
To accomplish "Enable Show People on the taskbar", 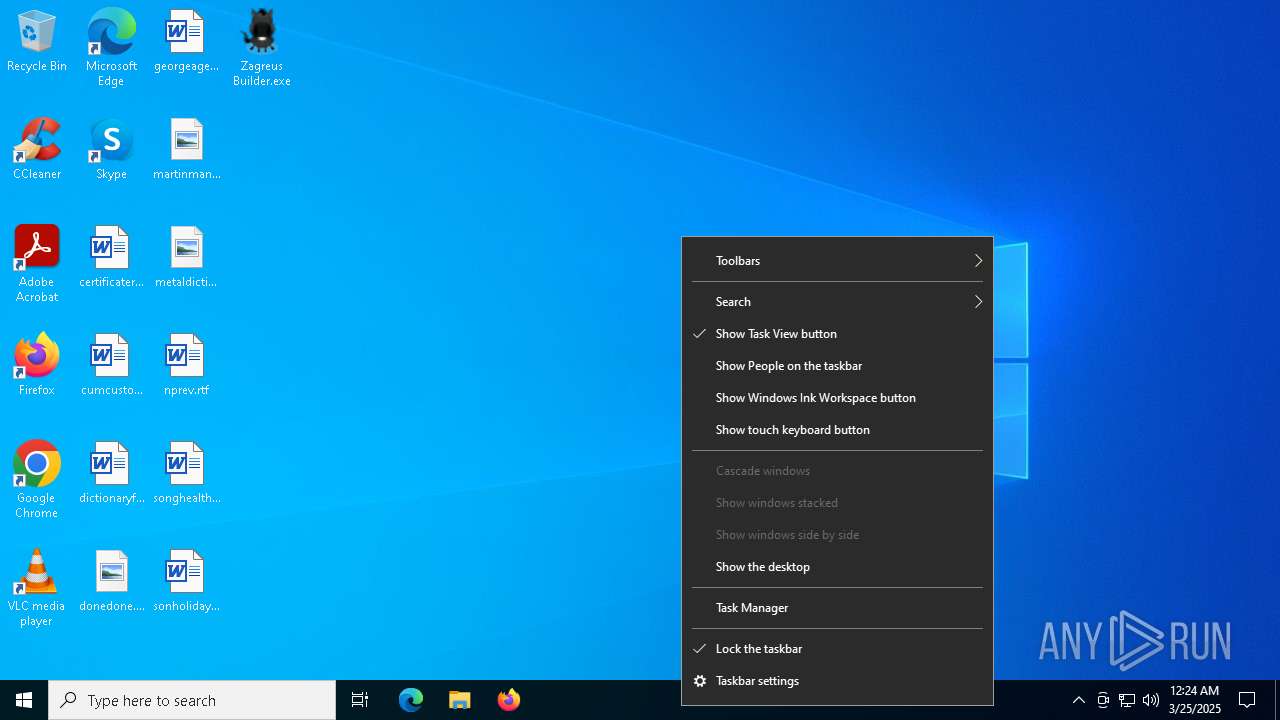I will pyautogui.click(x=838, y=366).
